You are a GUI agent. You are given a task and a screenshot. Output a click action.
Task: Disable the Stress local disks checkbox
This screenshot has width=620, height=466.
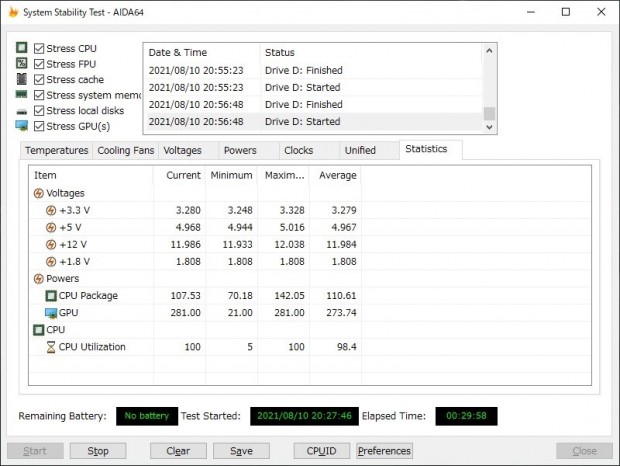[x=39, y=111]
